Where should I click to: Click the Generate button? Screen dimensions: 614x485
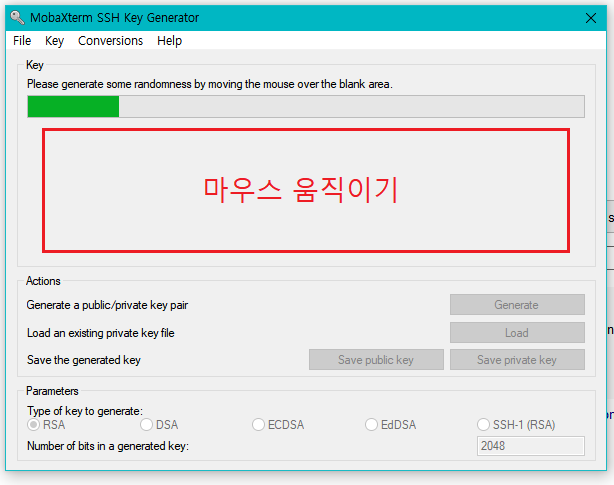(x=517, y=305)
